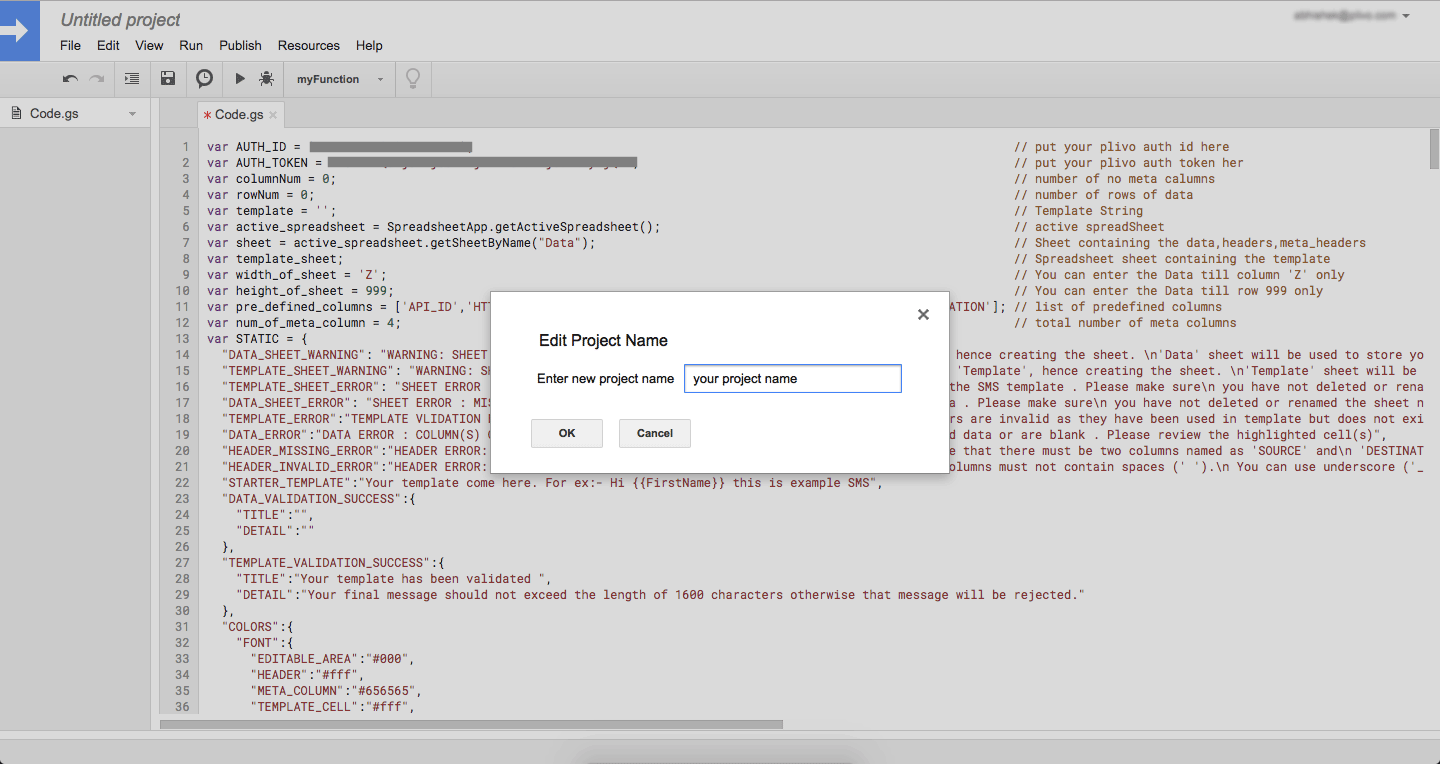Image resolution: width=1440 pixels, height=764 pixels.
Task: Run the script with play icon
Action: coord(240,79)
